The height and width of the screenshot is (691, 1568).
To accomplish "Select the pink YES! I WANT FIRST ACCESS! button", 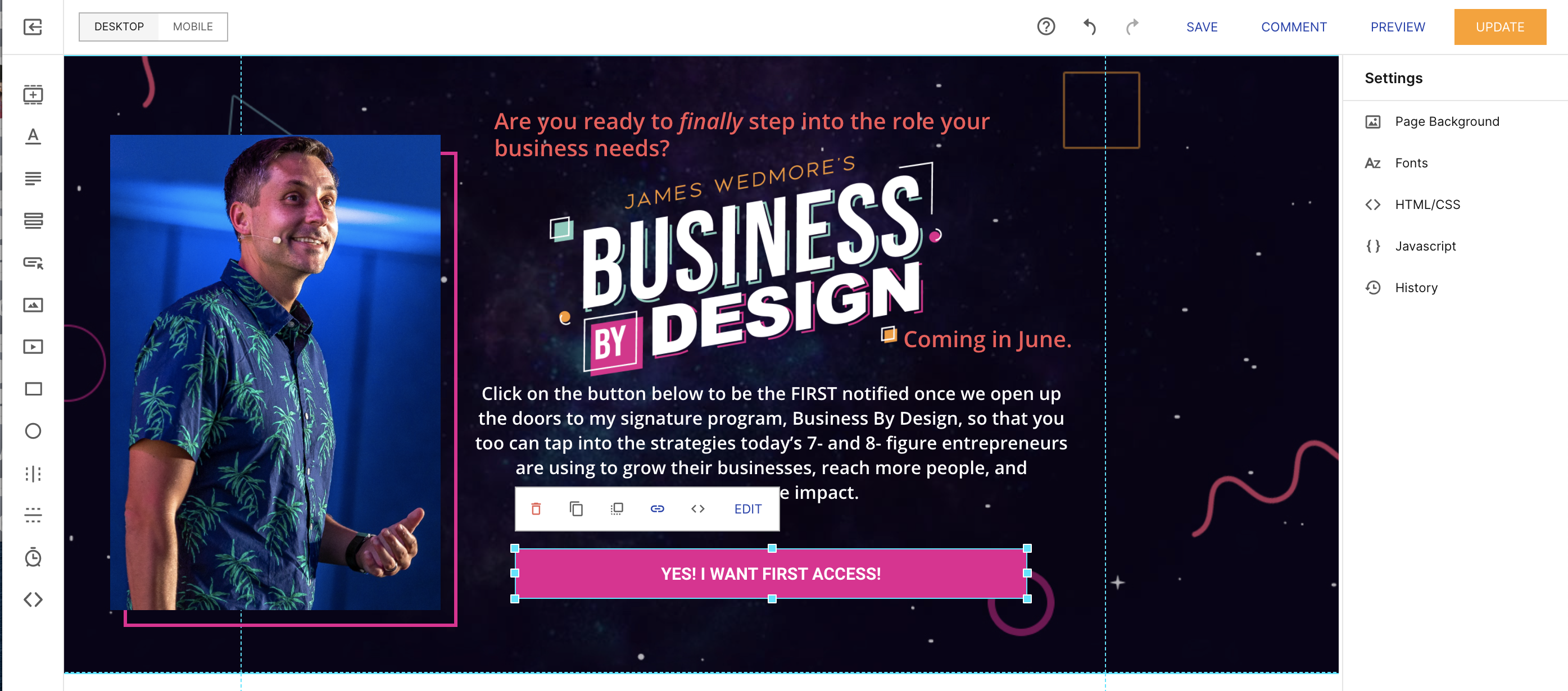I will pyautogui.click(x=771, y=574).
